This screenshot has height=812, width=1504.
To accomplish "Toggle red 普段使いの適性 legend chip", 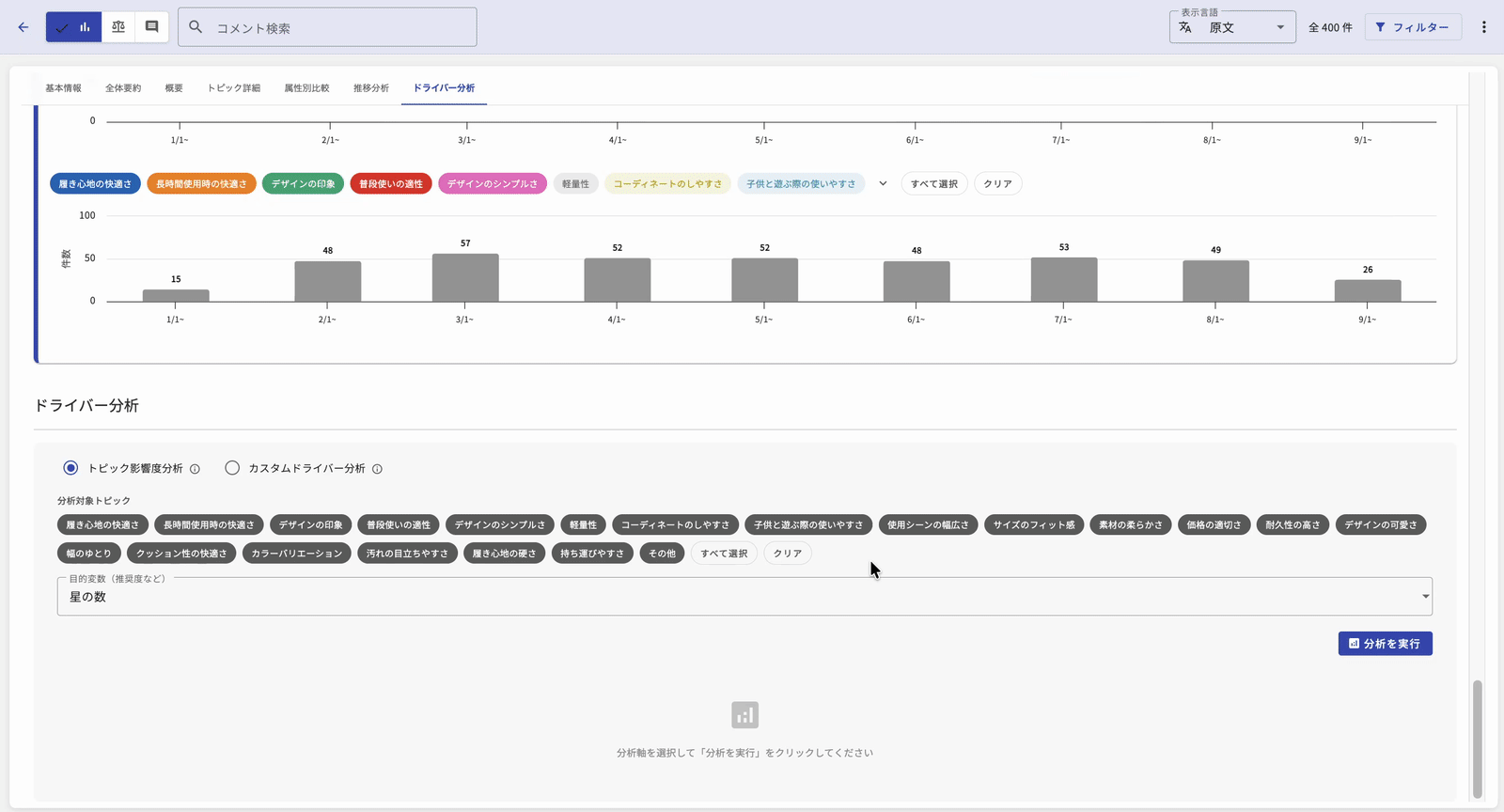I will [391, 184].
